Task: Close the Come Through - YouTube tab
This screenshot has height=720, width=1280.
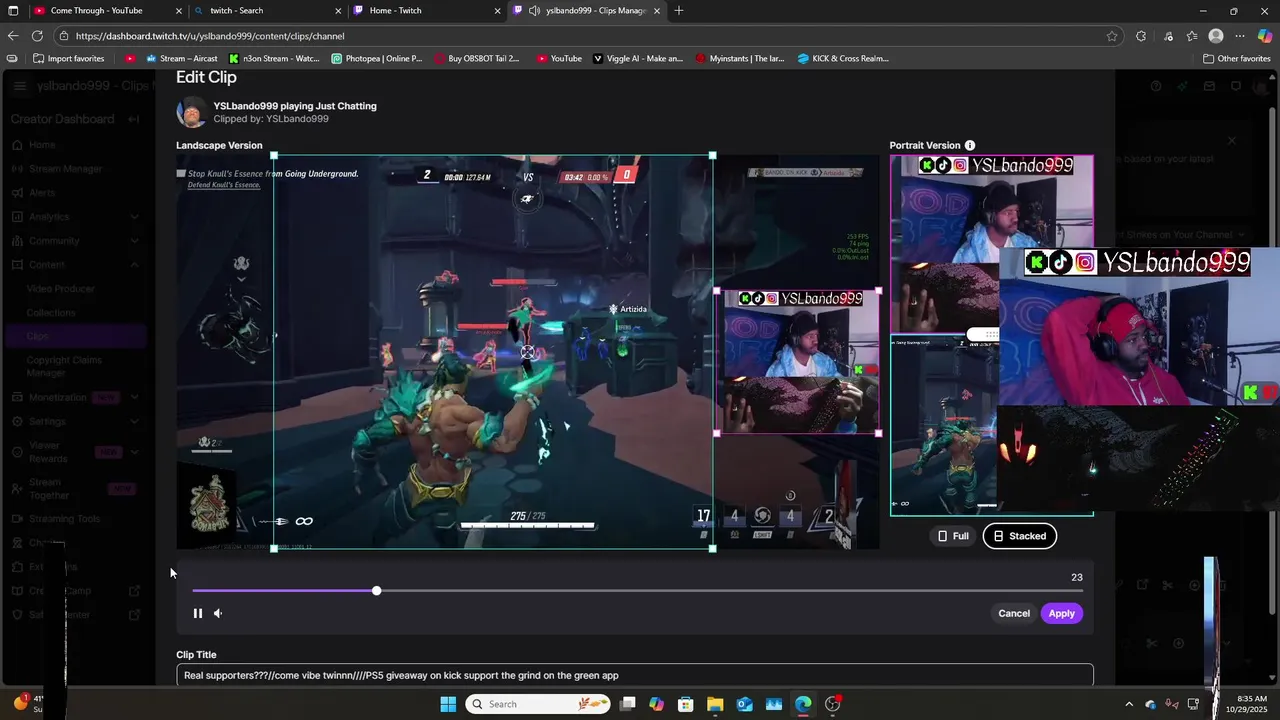Action: 179,11
